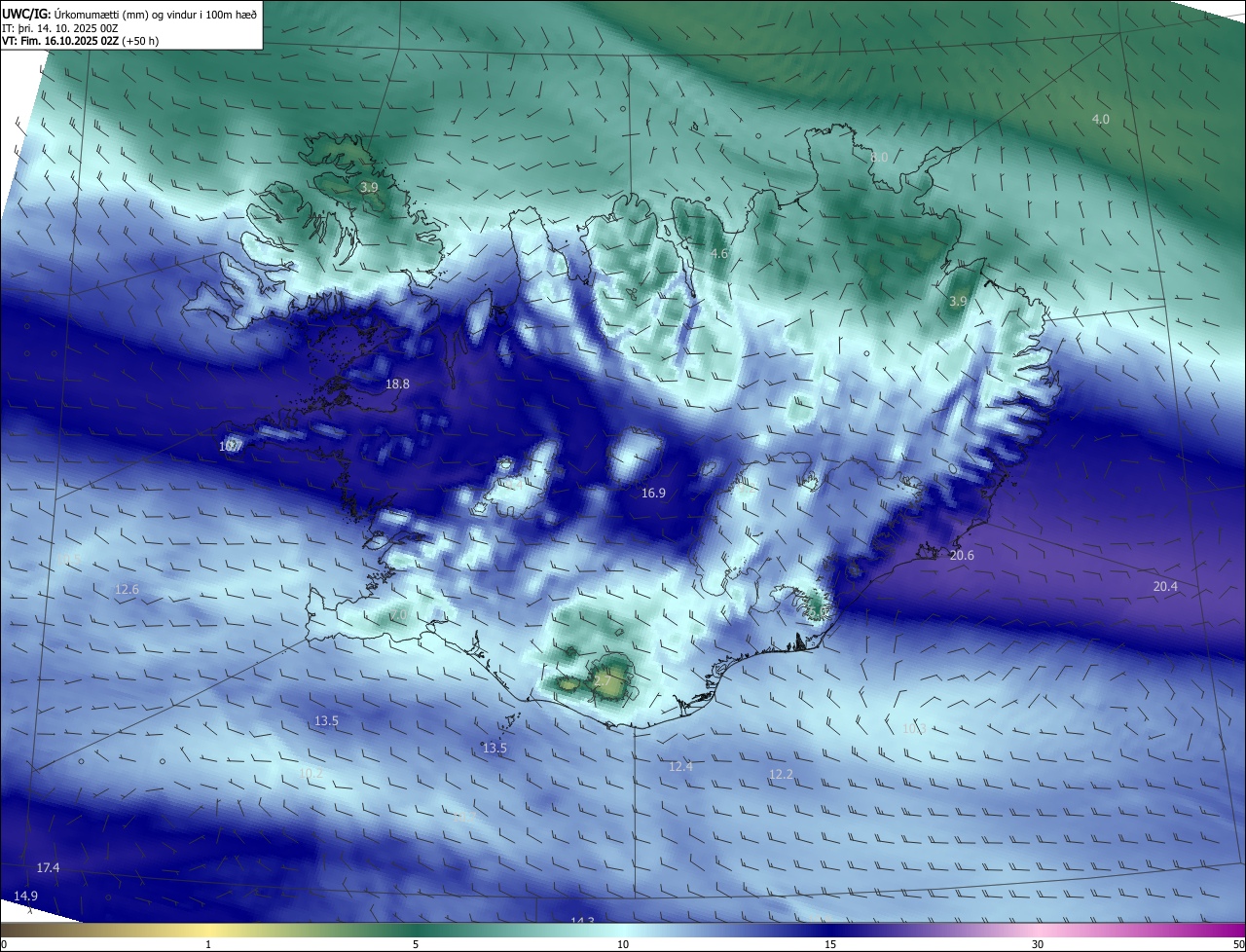Click the colorbar tick label 5

(416, 944)
